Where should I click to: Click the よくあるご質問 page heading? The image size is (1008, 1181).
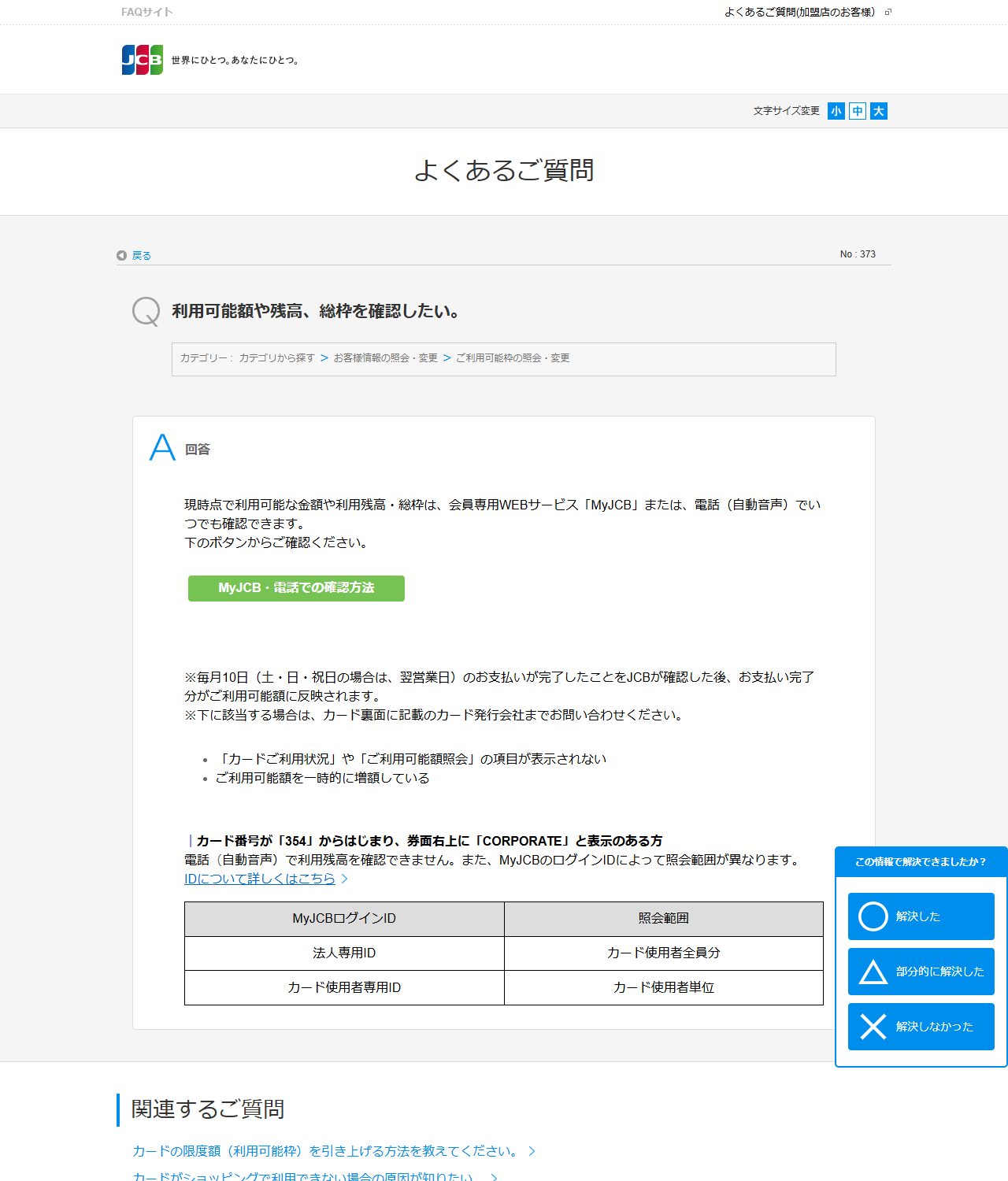click(x=504, y=170)
